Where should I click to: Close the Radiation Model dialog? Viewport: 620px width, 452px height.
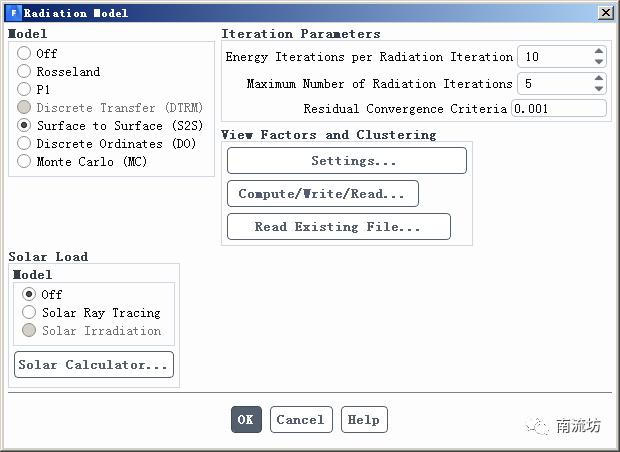605,13
